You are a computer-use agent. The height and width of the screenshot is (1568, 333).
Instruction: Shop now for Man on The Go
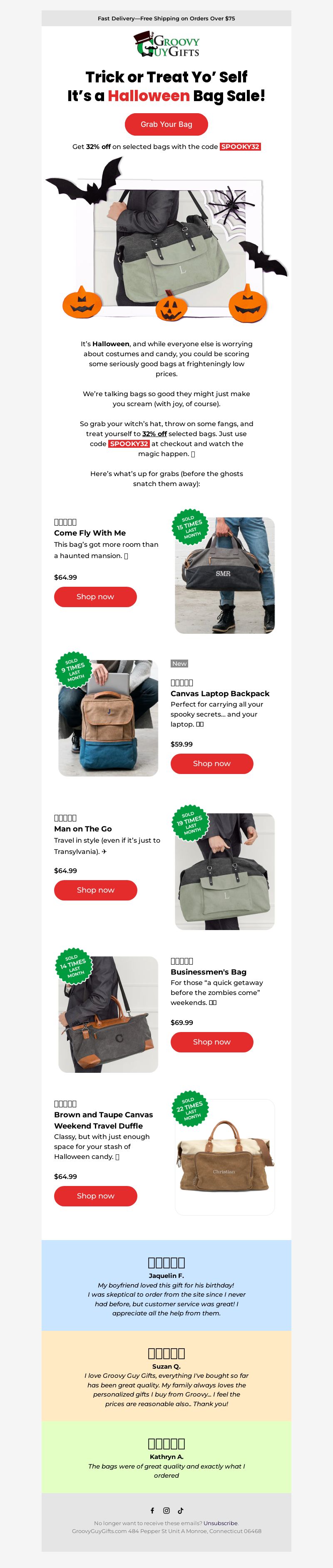pyautogui.click(x=96, y=890)
